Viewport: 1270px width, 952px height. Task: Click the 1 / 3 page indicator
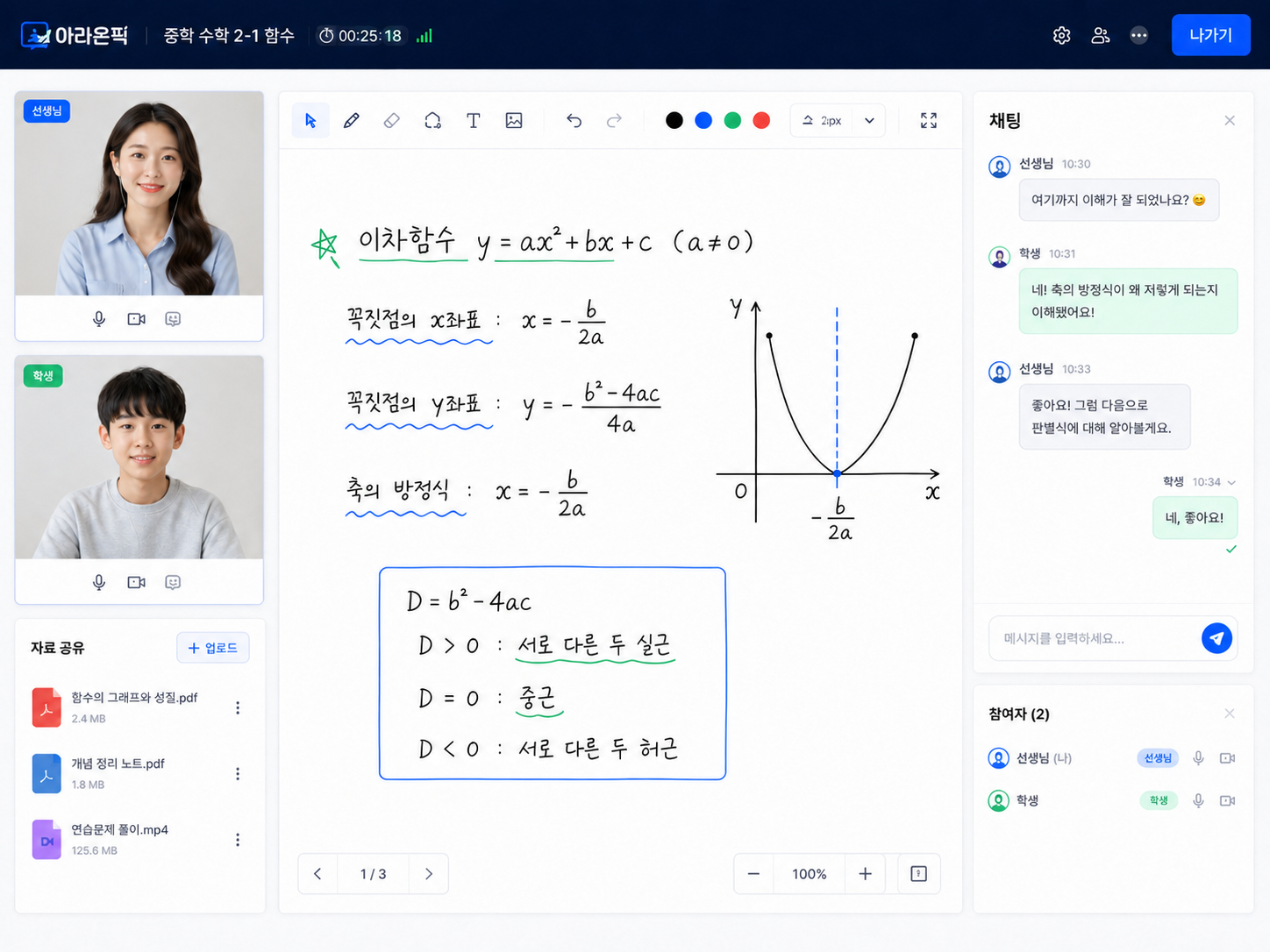373,874
